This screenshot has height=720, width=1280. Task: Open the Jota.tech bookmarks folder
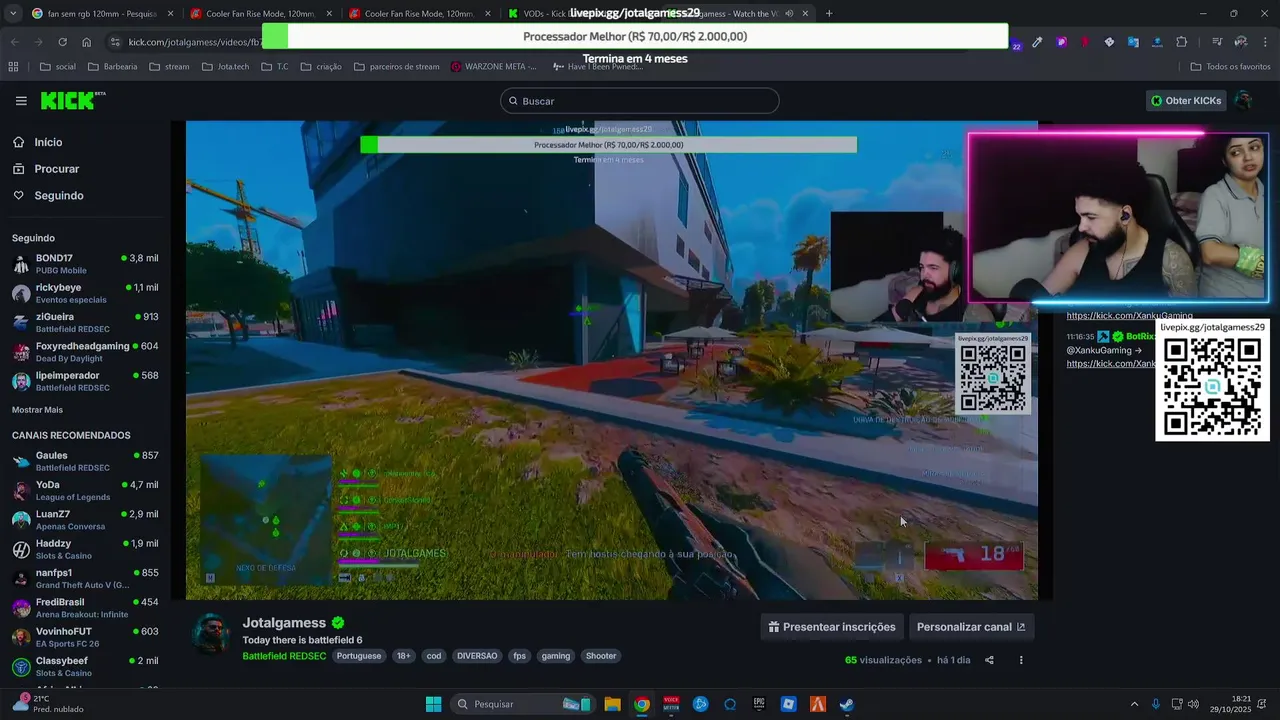click(x=226, y=67)
